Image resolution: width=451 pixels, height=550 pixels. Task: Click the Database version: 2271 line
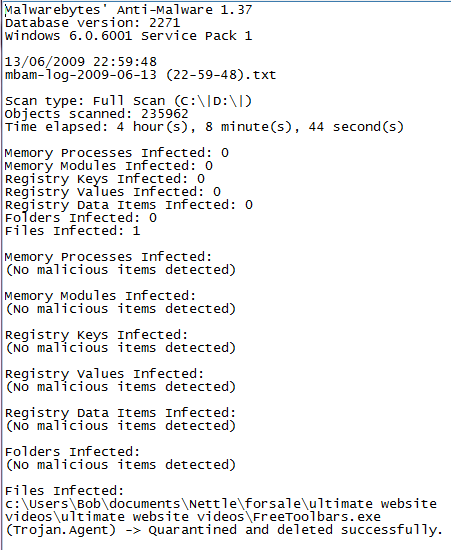click(93, 23)
